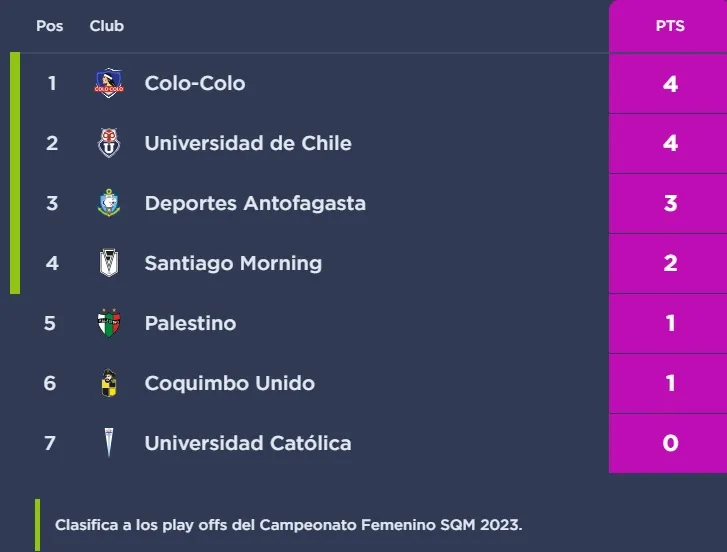The image size is (727, 552).
Task: Select the Santiago Morning club name
Action: [233, 263]
